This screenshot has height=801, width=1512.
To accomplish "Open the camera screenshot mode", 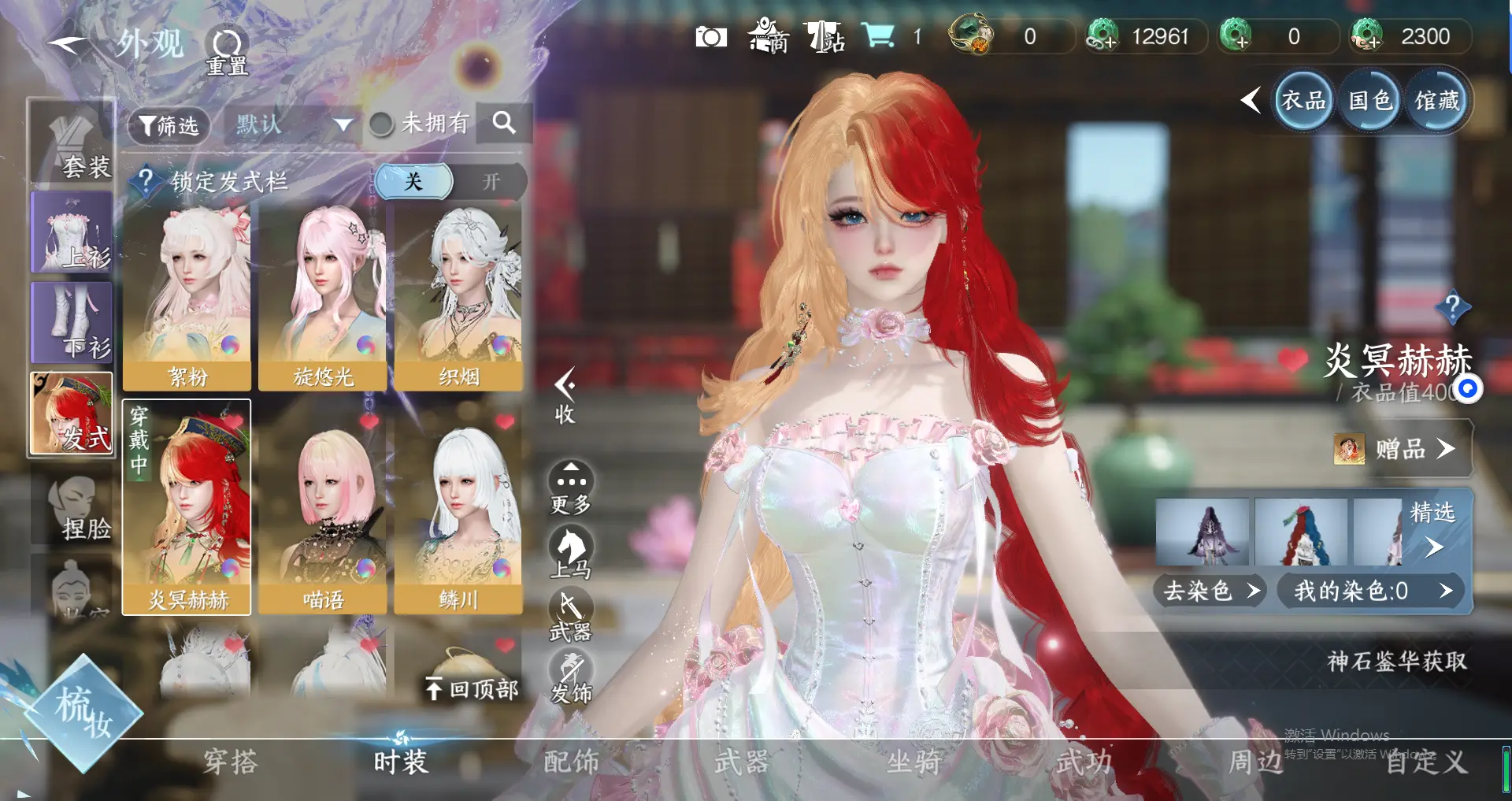I will click(x=710, y=37).
